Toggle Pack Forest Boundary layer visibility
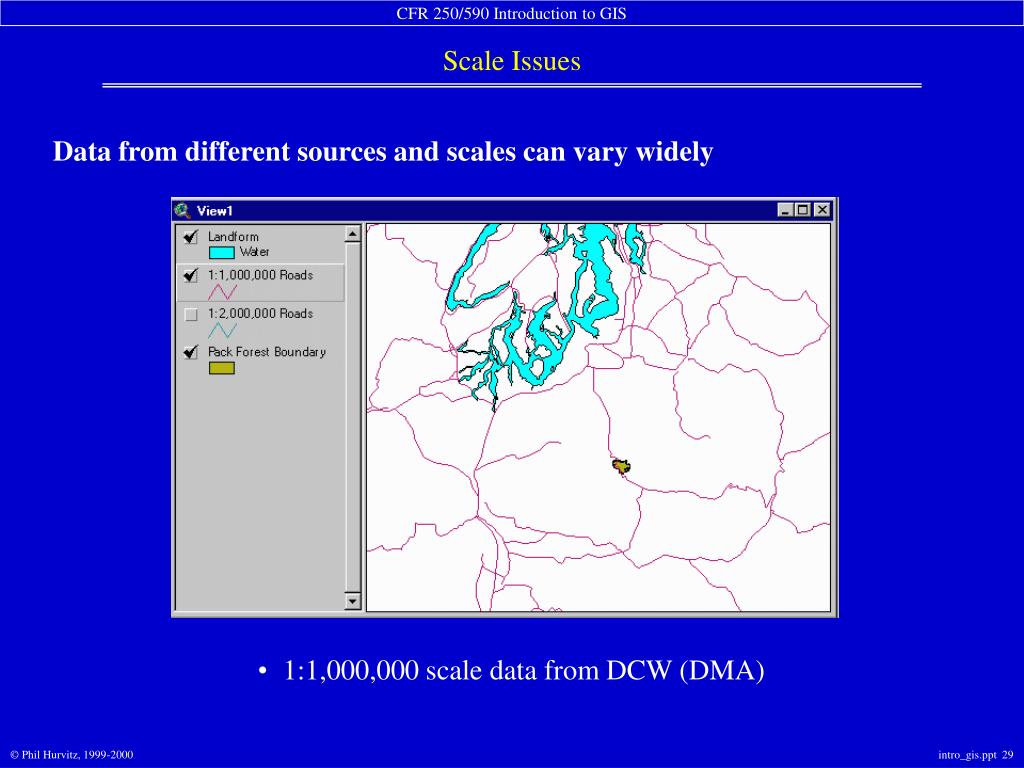The width and height of the screenshot is (1024, 768). pyautogui.click(x=191, y=353)
